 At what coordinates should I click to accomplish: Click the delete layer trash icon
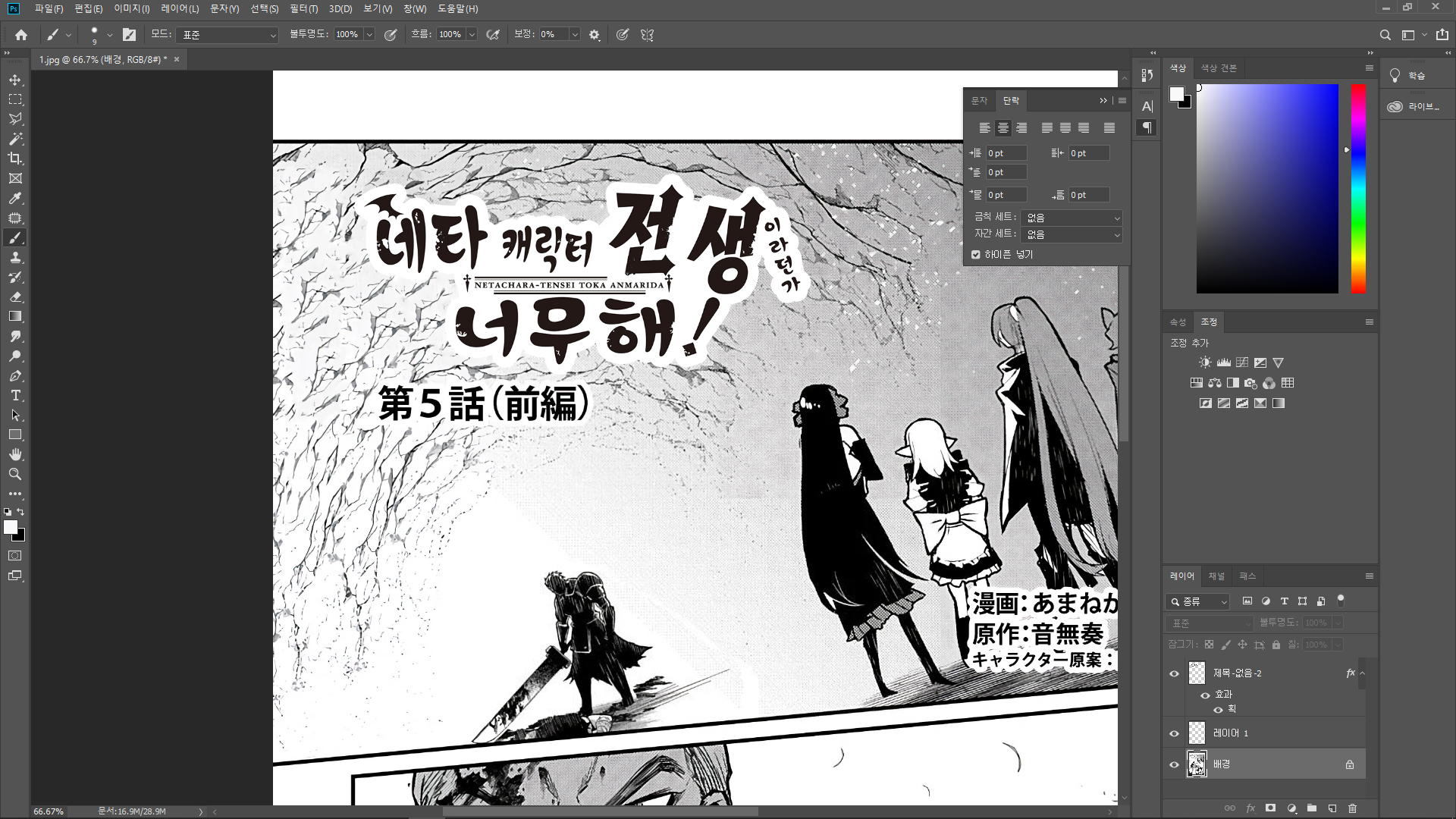[1352, 808]
